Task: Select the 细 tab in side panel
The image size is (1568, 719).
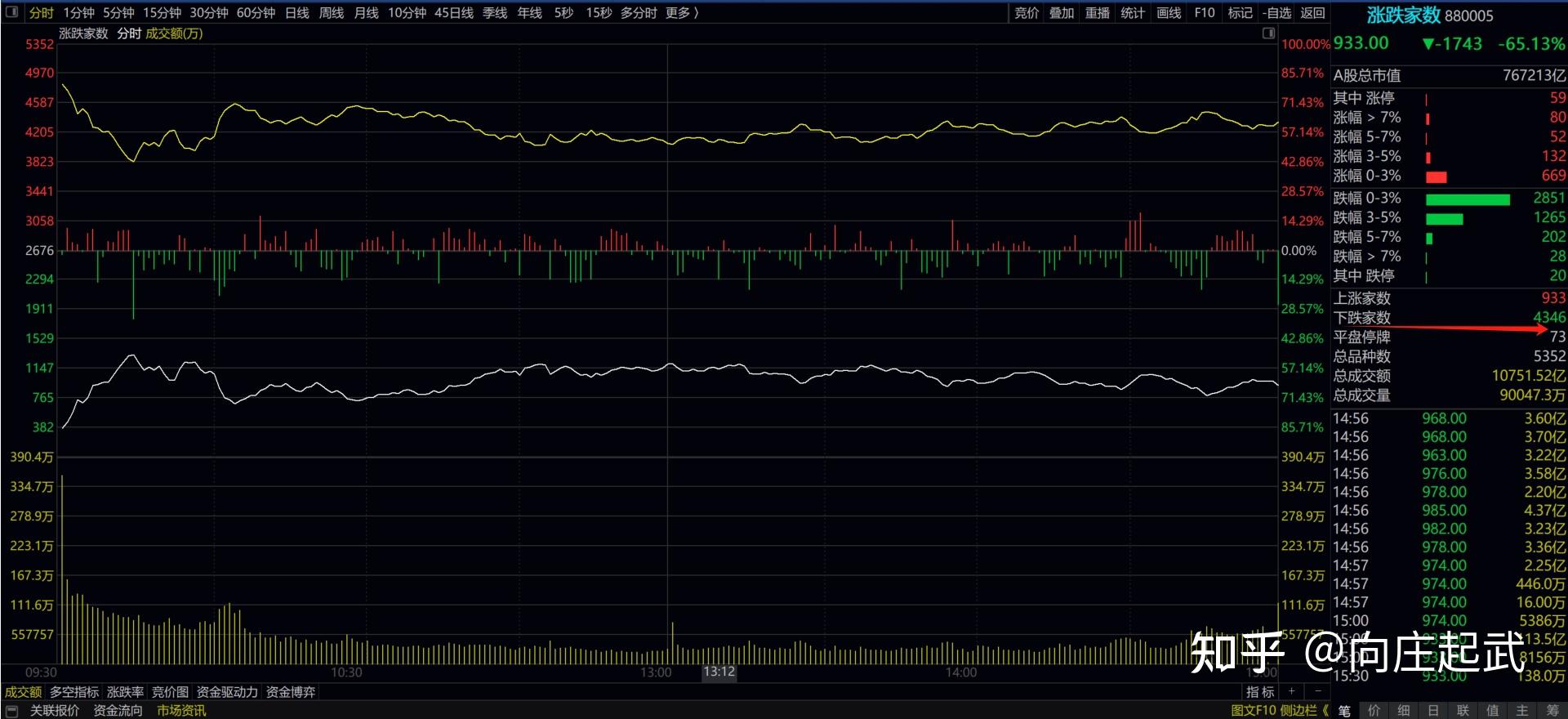Action: pyautogui.click(x=1404, y=711)
